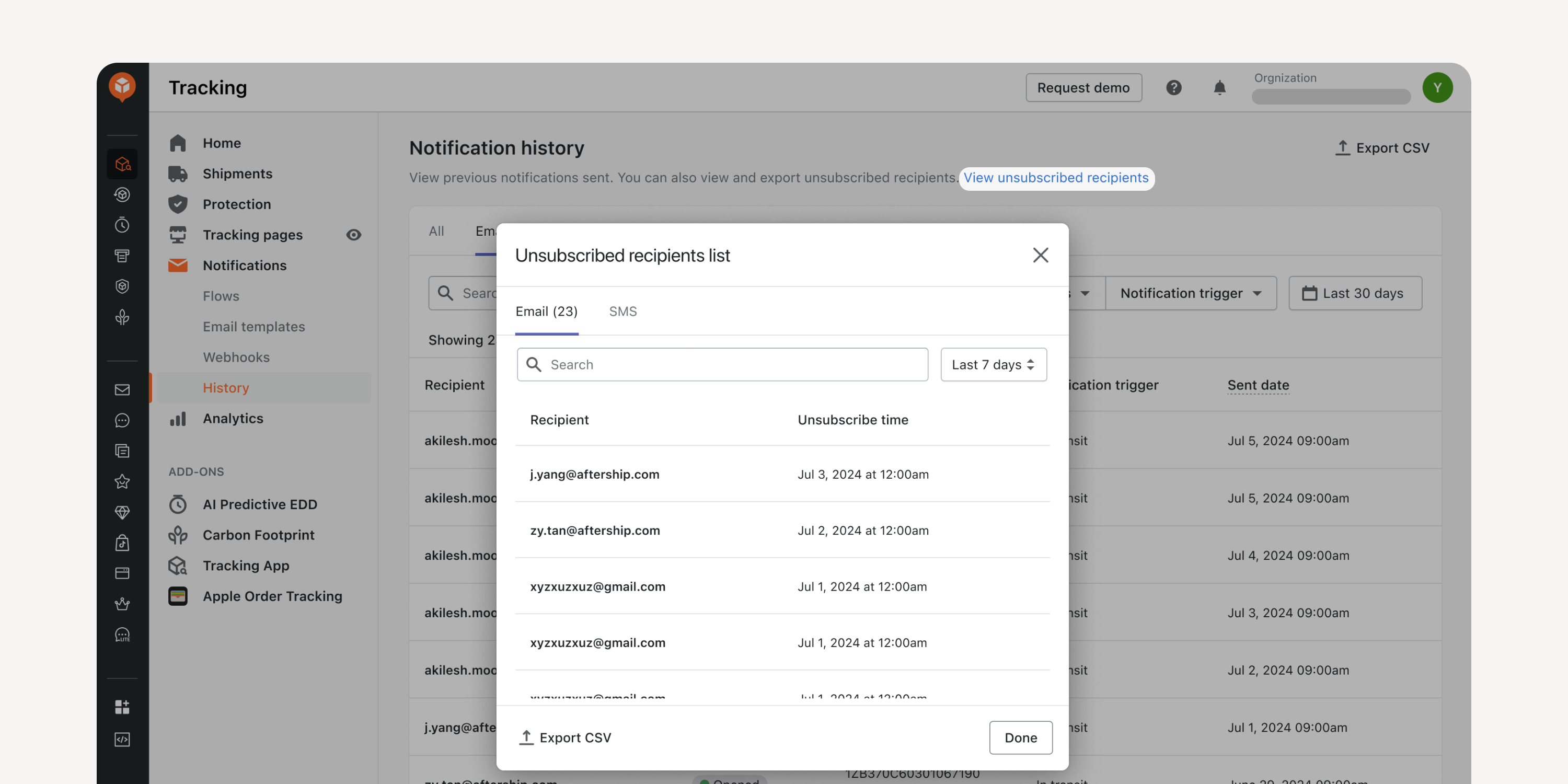Click Export CSV on Notification history page
Viewport: 1568px width, 784px height.
tap(1382, 148)
